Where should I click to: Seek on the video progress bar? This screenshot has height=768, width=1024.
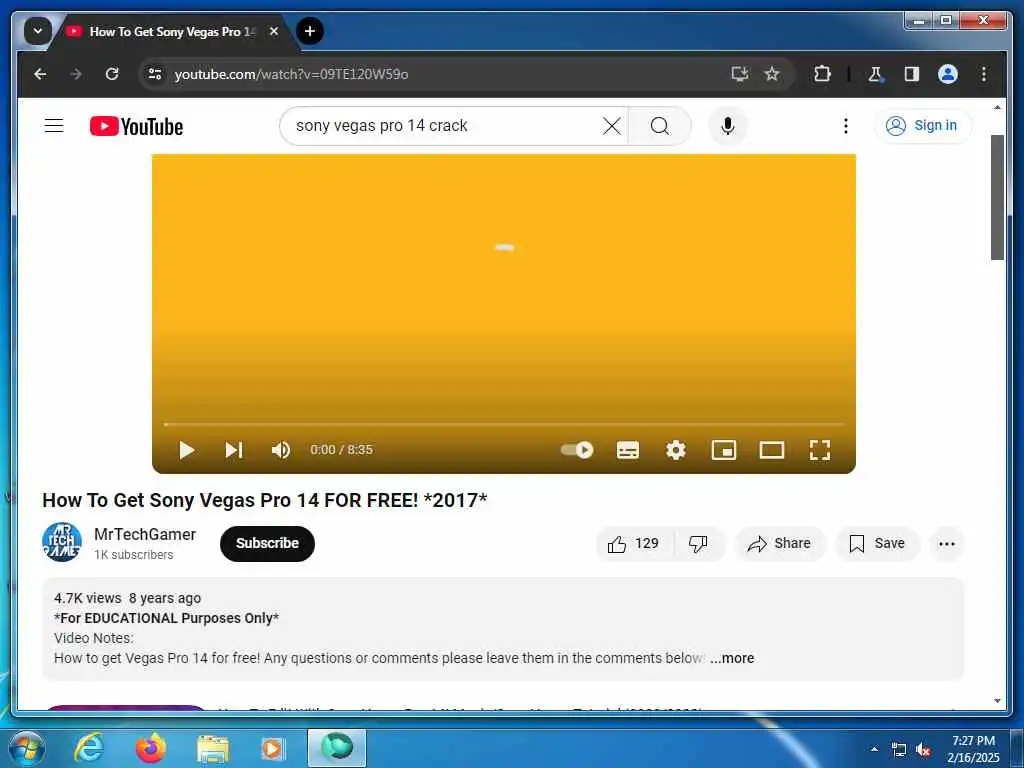click(x=504, y=424)
